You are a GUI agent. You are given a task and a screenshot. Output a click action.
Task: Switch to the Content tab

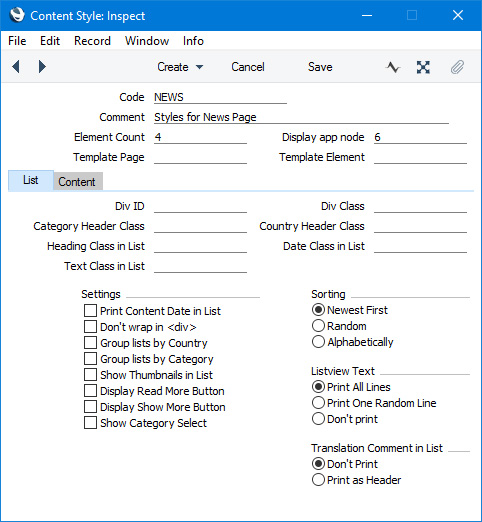point(77,182)
